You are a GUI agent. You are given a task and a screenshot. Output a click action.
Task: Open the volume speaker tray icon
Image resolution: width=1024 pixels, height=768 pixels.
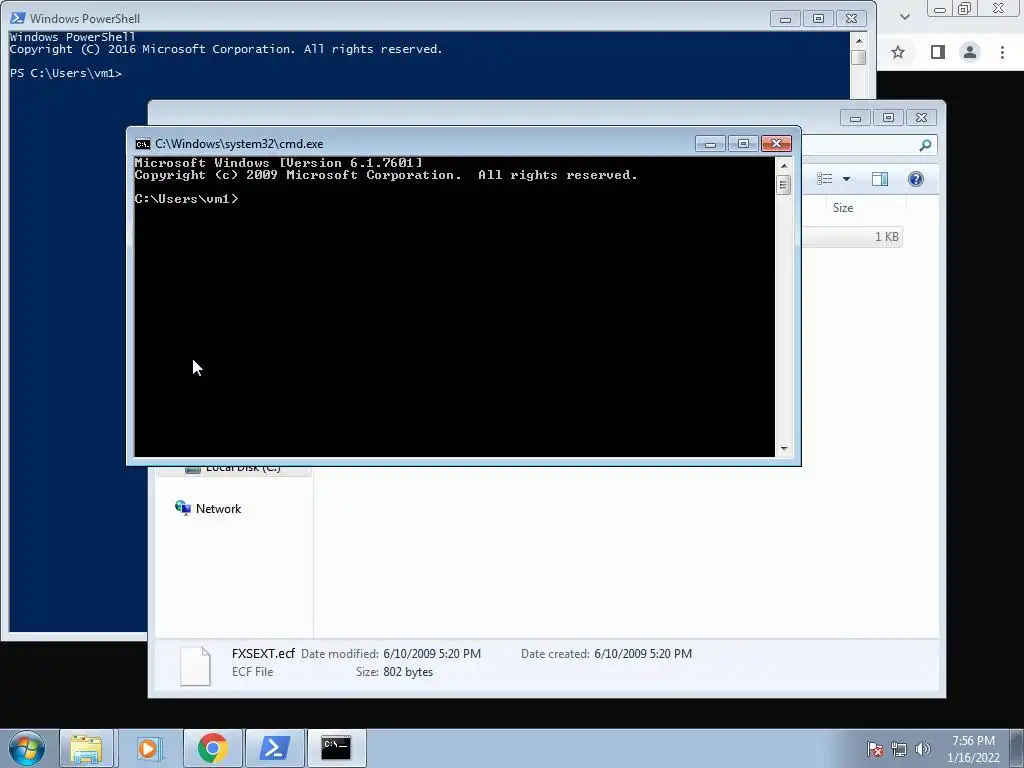(923, 749)
